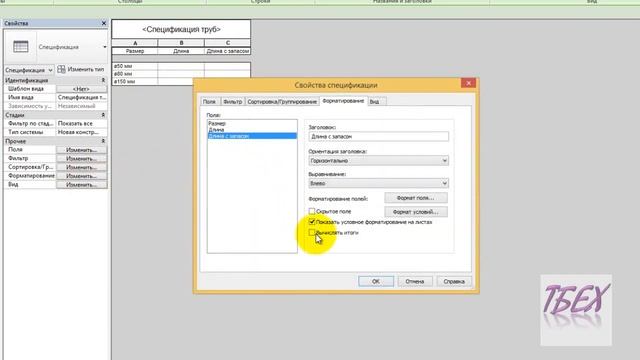Select column A header in schedule
This screenshot has height=360, width=640.
coord(135,43)
